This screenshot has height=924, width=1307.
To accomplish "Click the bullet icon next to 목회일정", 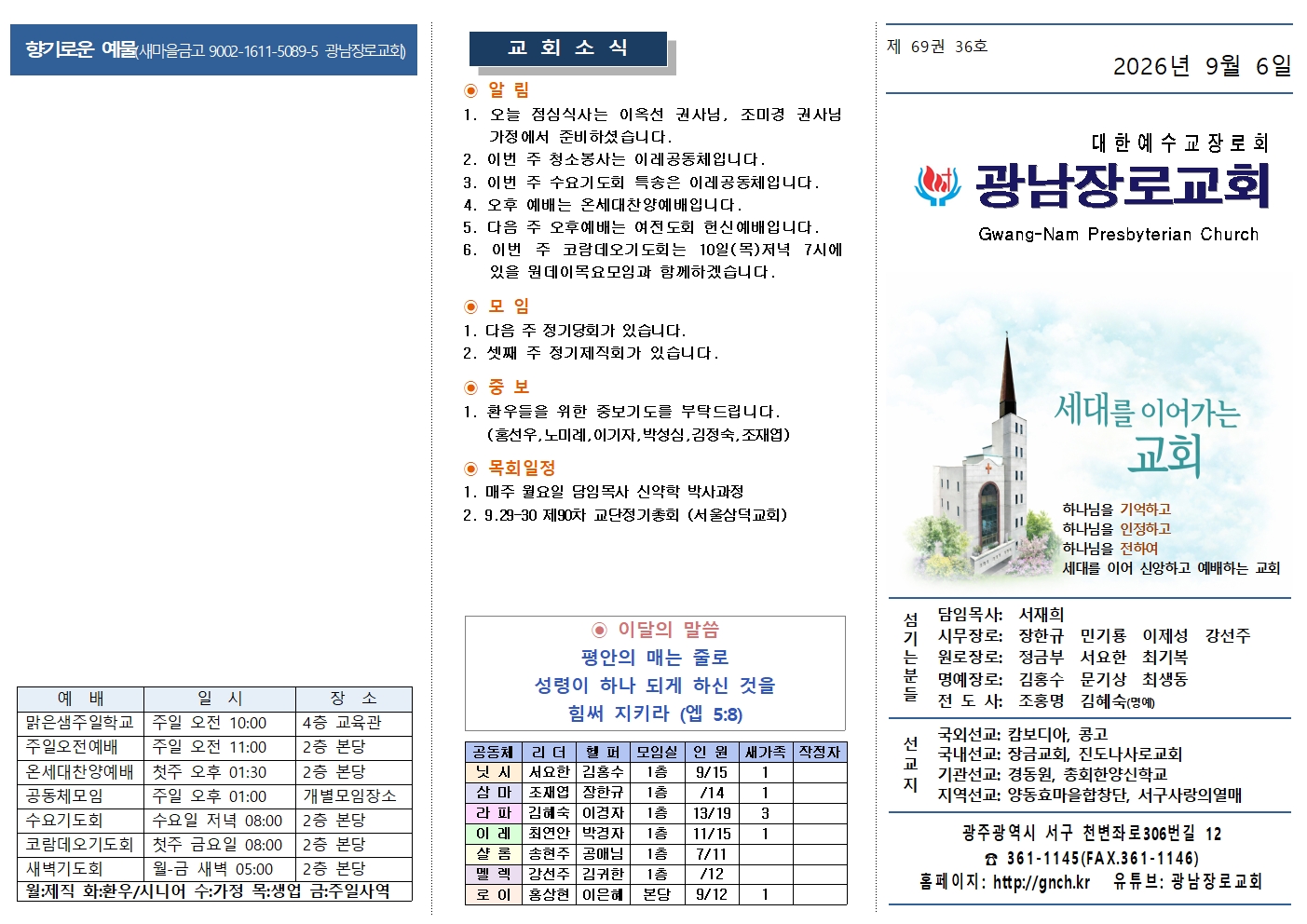I will tap(470, 469).
